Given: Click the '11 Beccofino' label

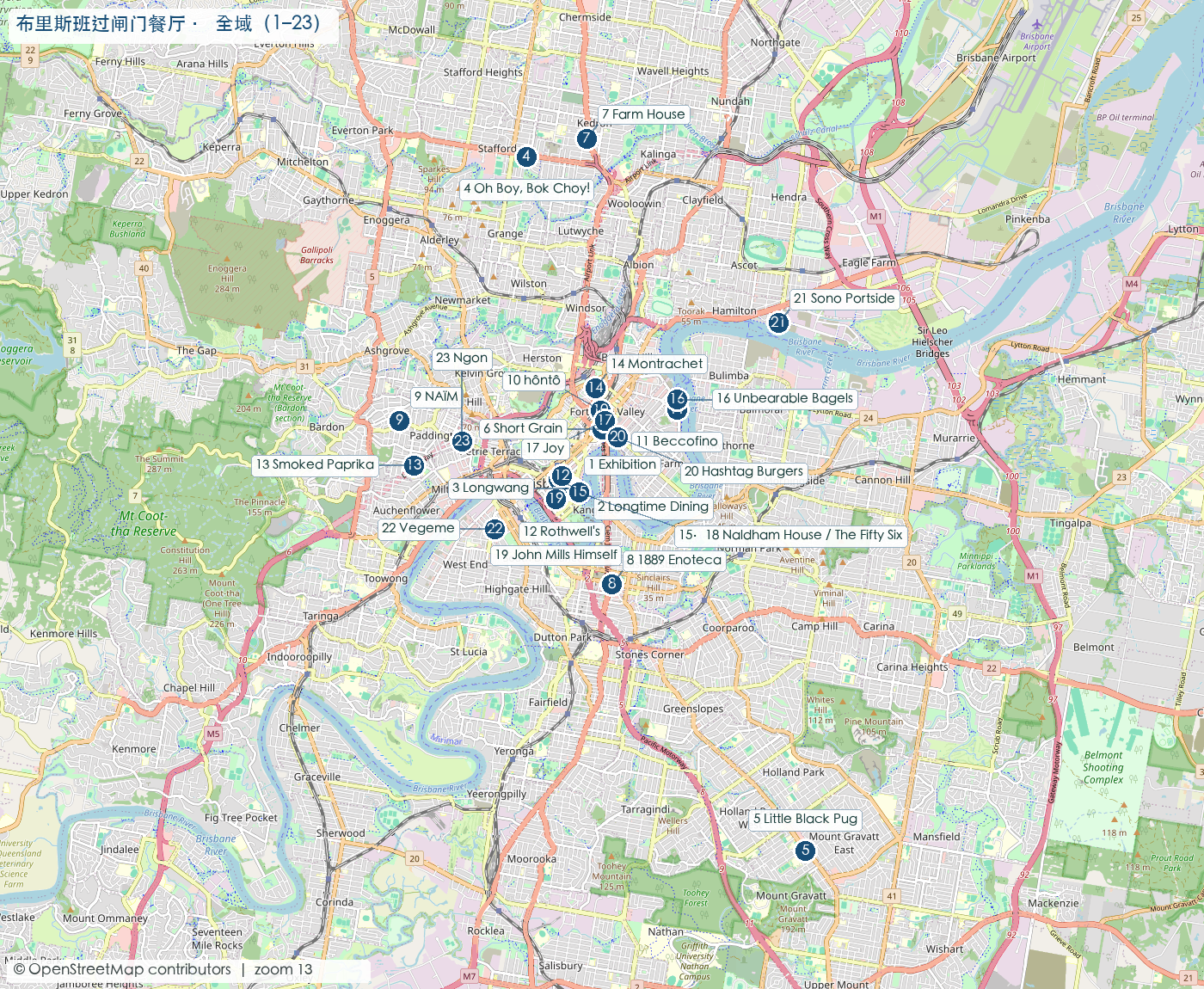Looking at the screenshot, I should (x=677, y=441).
